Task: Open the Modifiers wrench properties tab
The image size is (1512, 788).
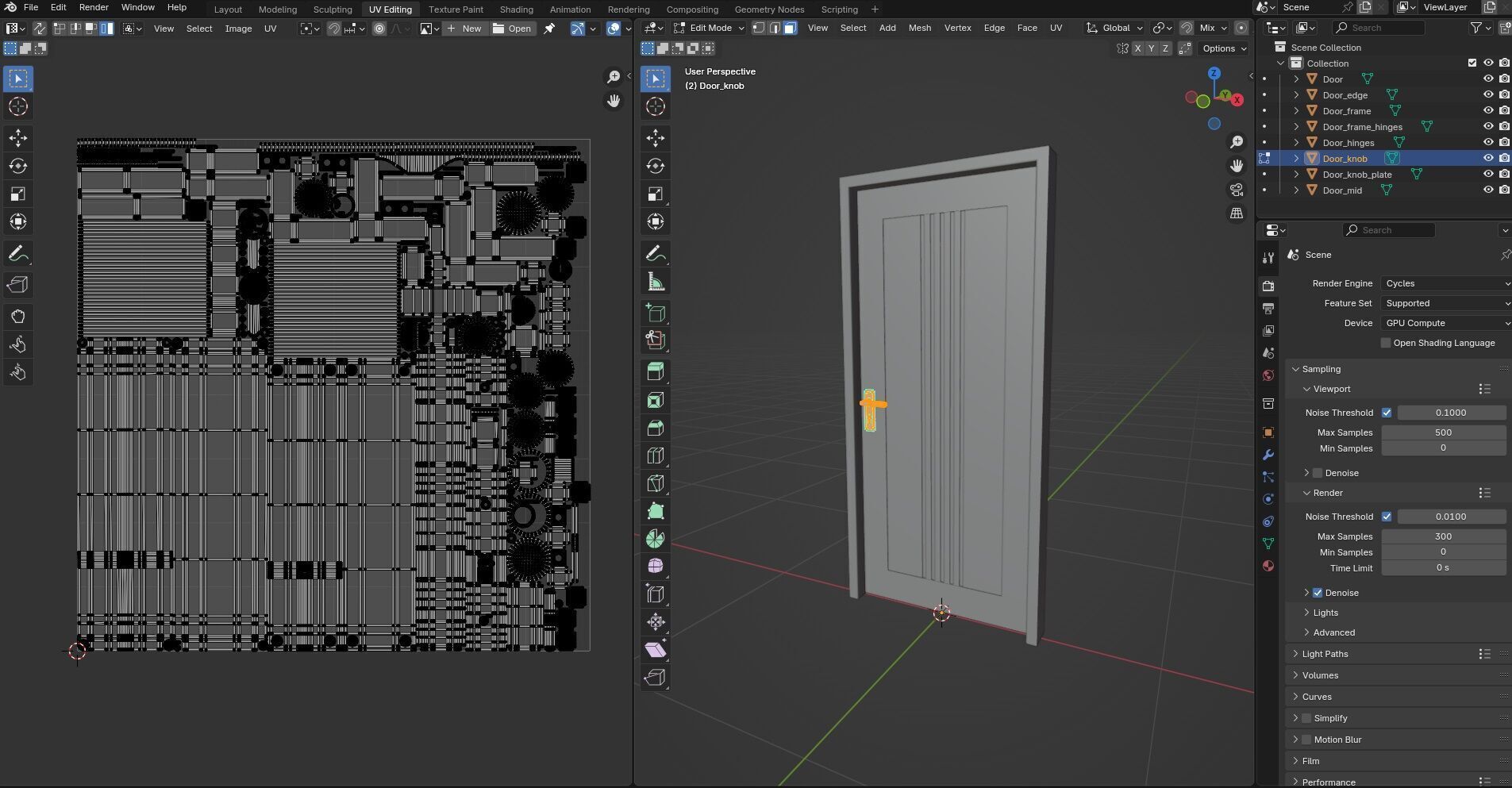Action: [x=1268, y=455]
